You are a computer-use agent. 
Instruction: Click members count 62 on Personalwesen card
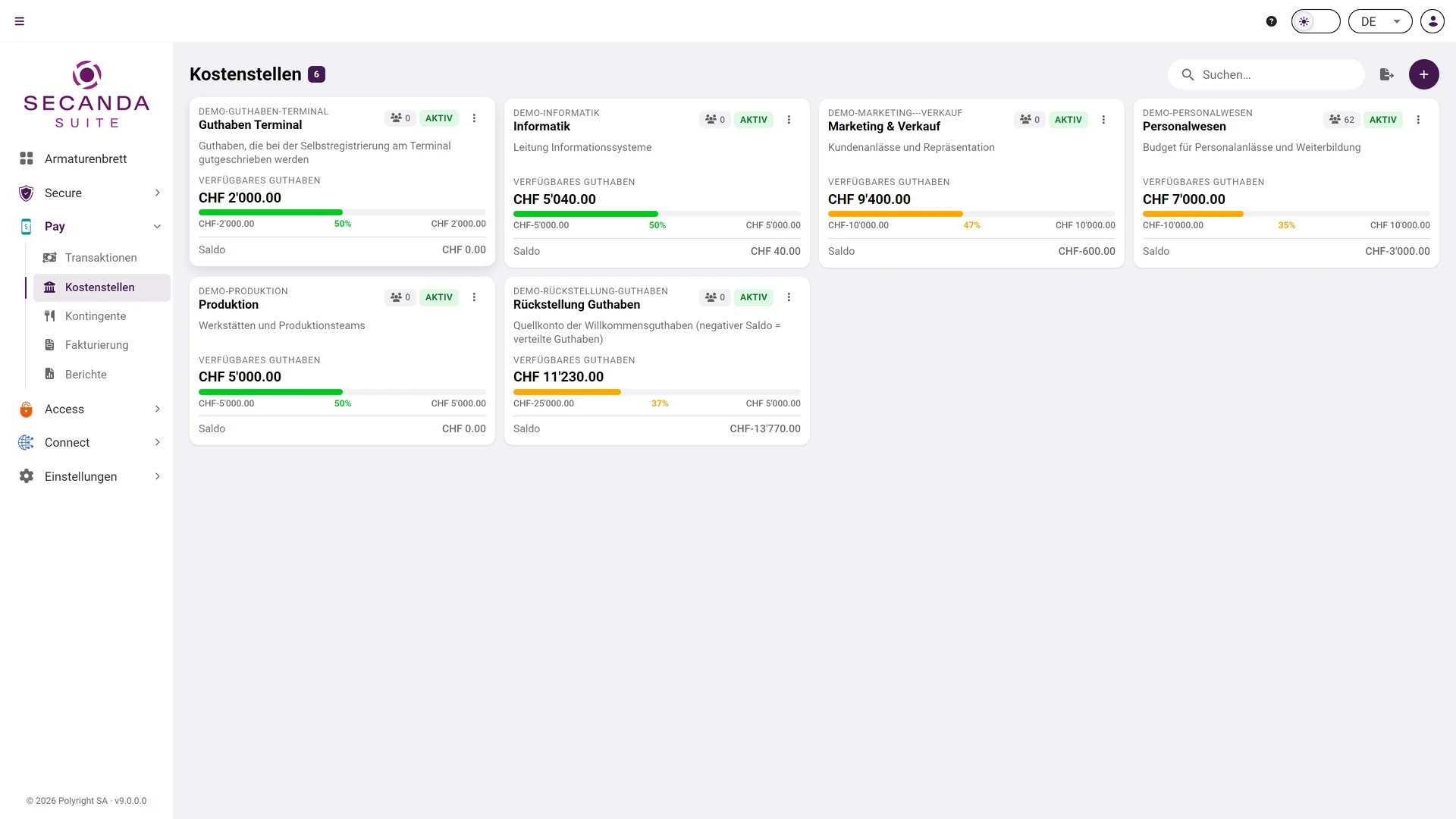pos(1341,120)
